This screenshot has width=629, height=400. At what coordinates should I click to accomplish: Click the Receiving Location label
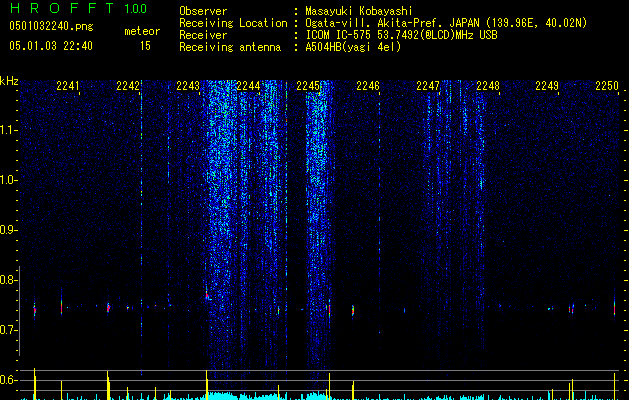(x=233, y=23)
